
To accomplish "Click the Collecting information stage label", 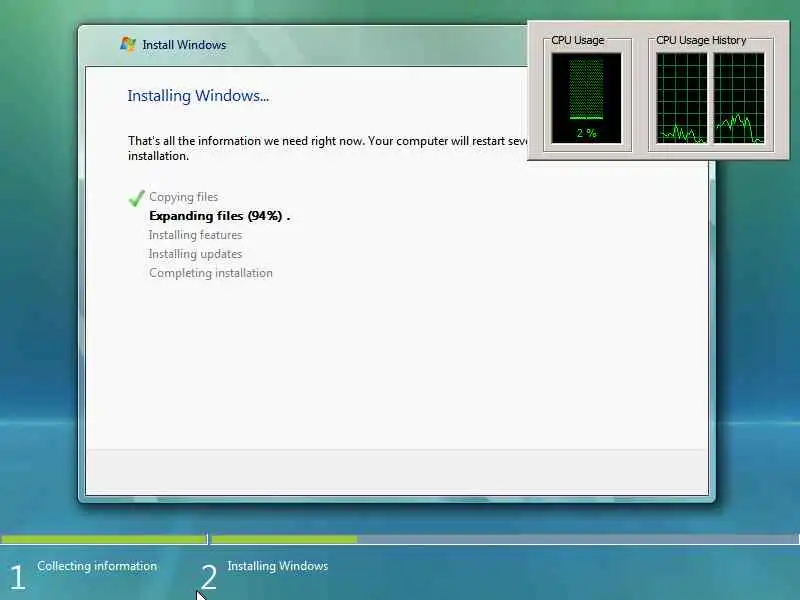I will tap(97, 566).
